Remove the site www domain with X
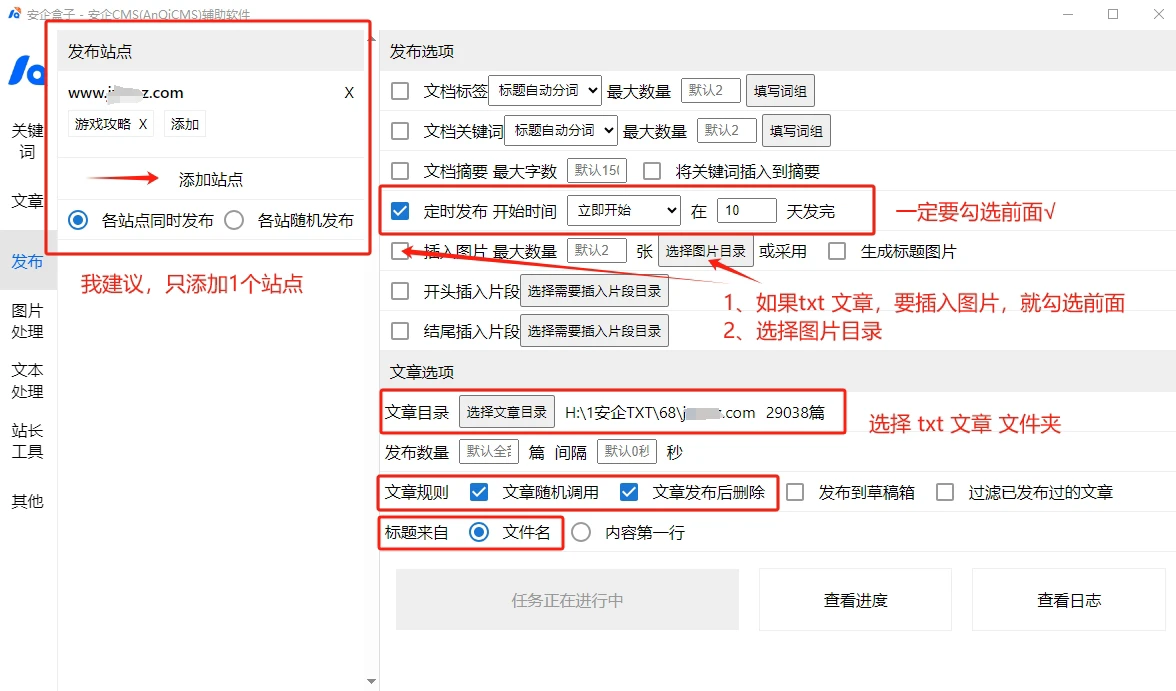1176x691 pixels. (349, 93)
